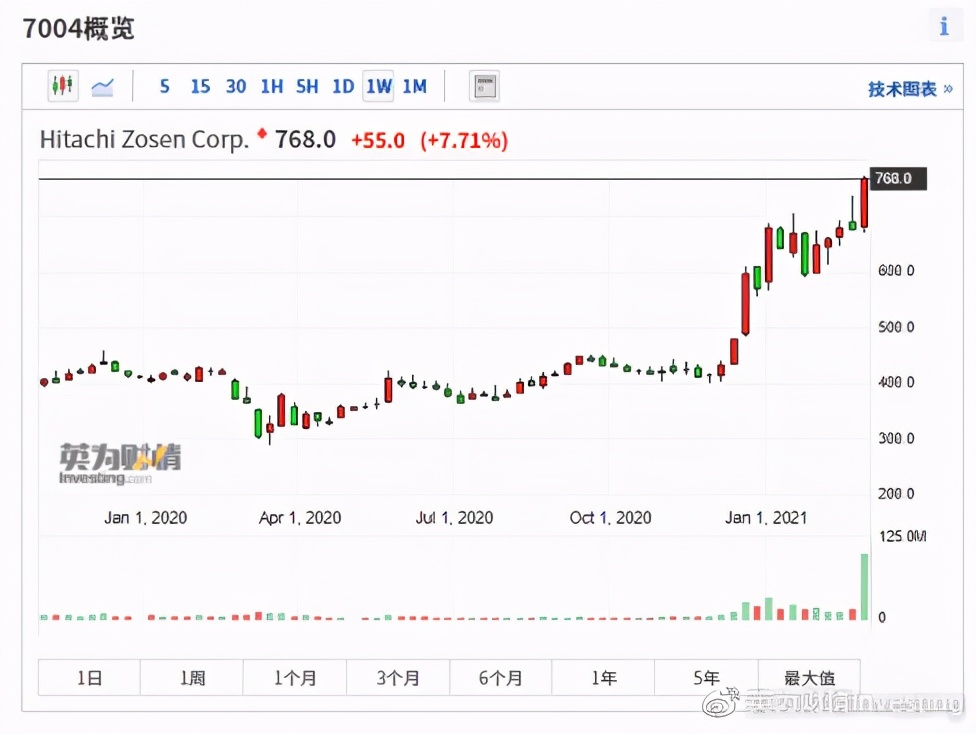Choose the 5H interval
The width and height of the screenshot is (976, 734).
click(x=307, y=87)
